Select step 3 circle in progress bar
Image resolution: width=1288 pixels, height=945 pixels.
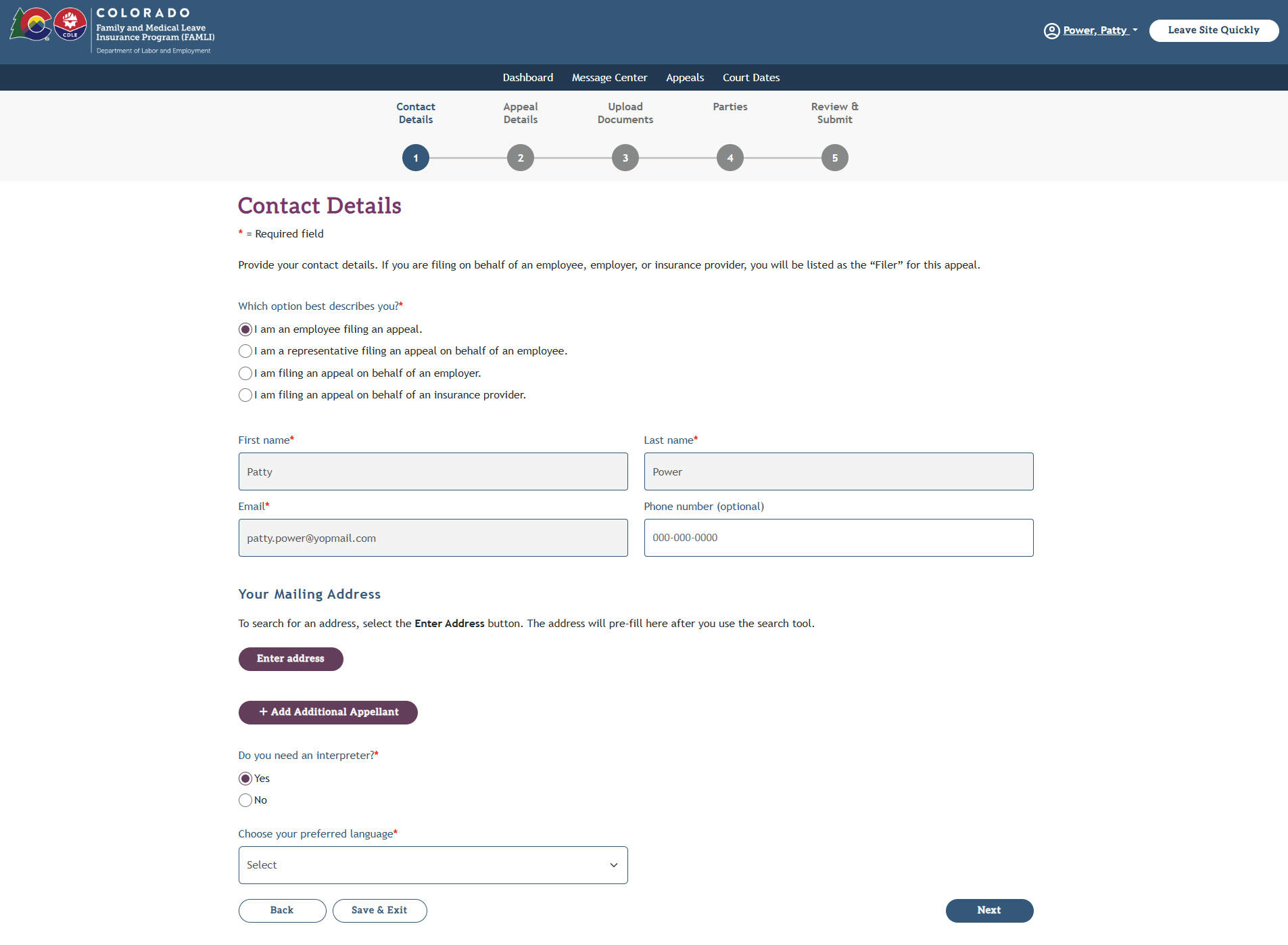(625, 158)
